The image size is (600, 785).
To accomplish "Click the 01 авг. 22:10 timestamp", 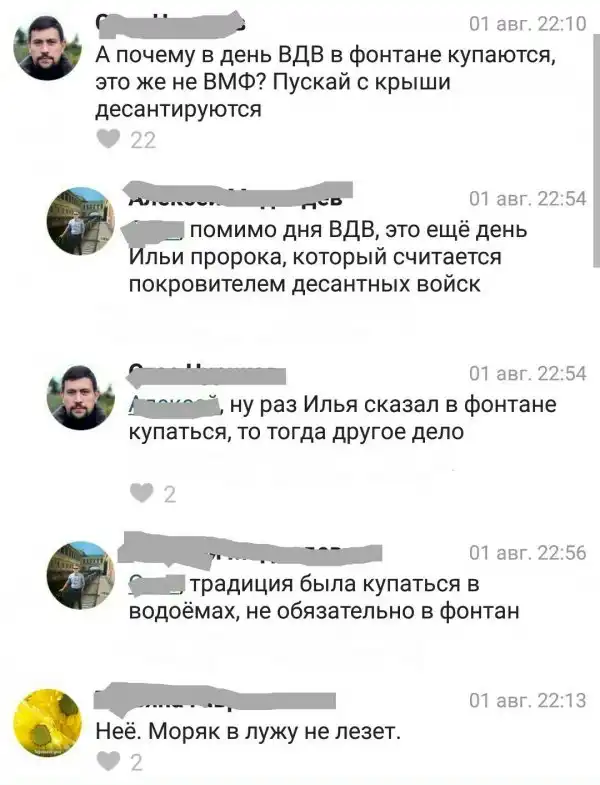I will 527,24.
